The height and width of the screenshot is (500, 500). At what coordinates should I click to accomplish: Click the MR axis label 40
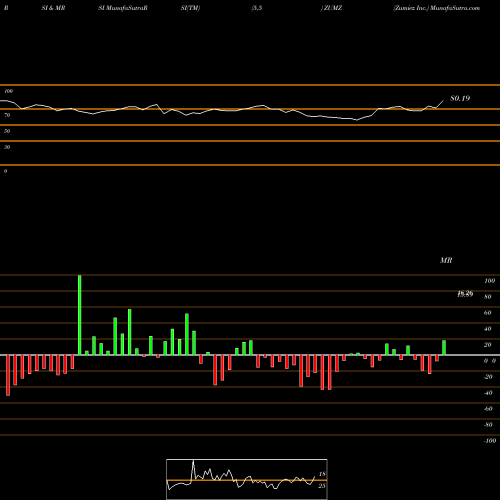coord(488,329)
